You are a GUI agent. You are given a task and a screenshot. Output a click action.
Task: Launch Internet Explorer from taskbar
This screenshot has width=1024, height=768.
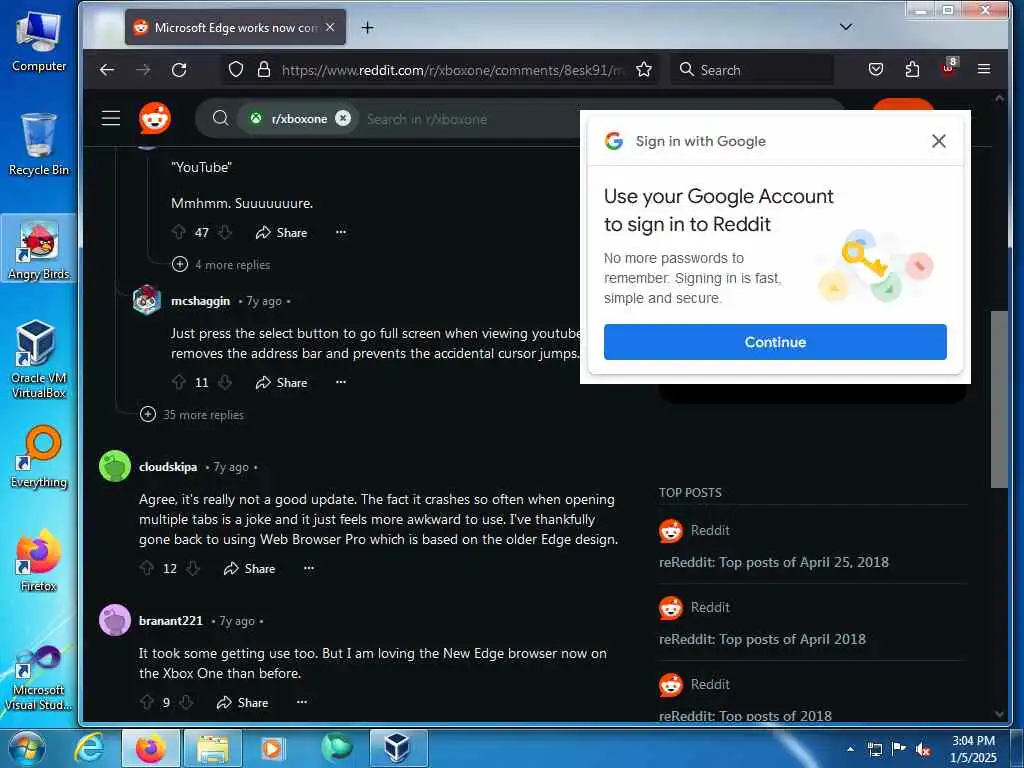[89, 748]
